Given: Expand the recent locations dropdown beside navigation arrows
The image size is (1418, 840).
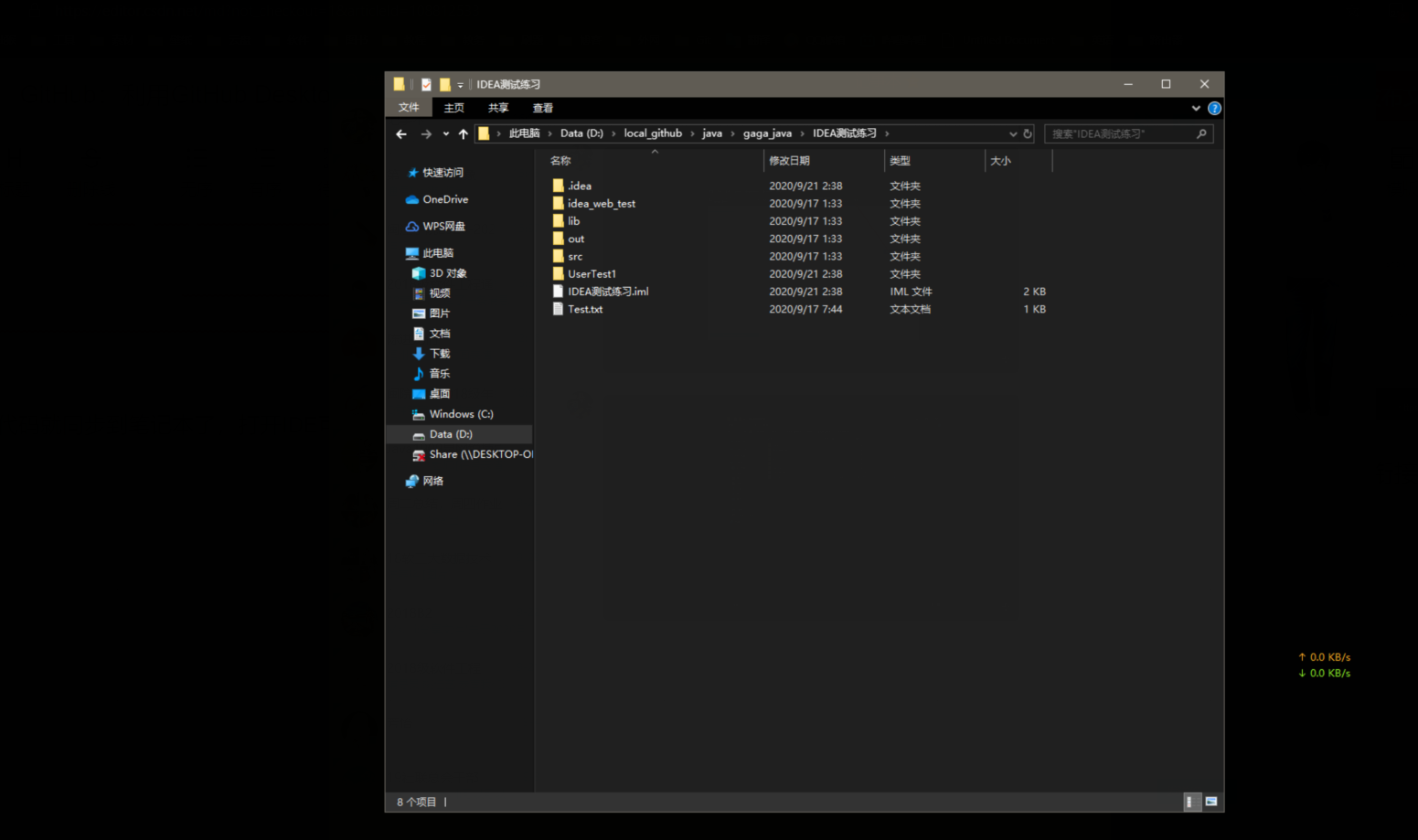Looking at the screenshot, I should [444, 133].
